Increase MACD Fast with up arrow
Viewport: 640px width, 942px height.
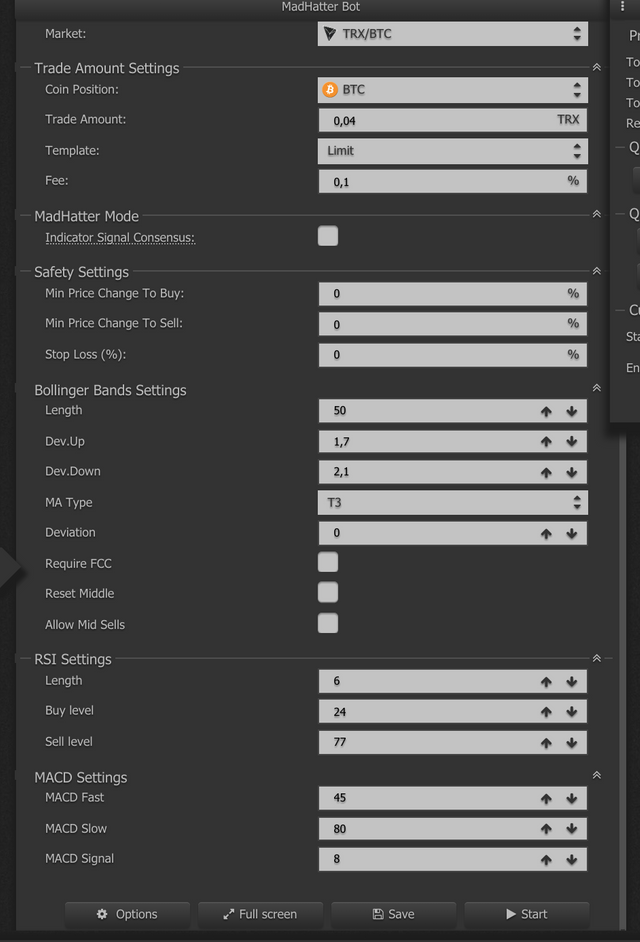pos(546,799)
